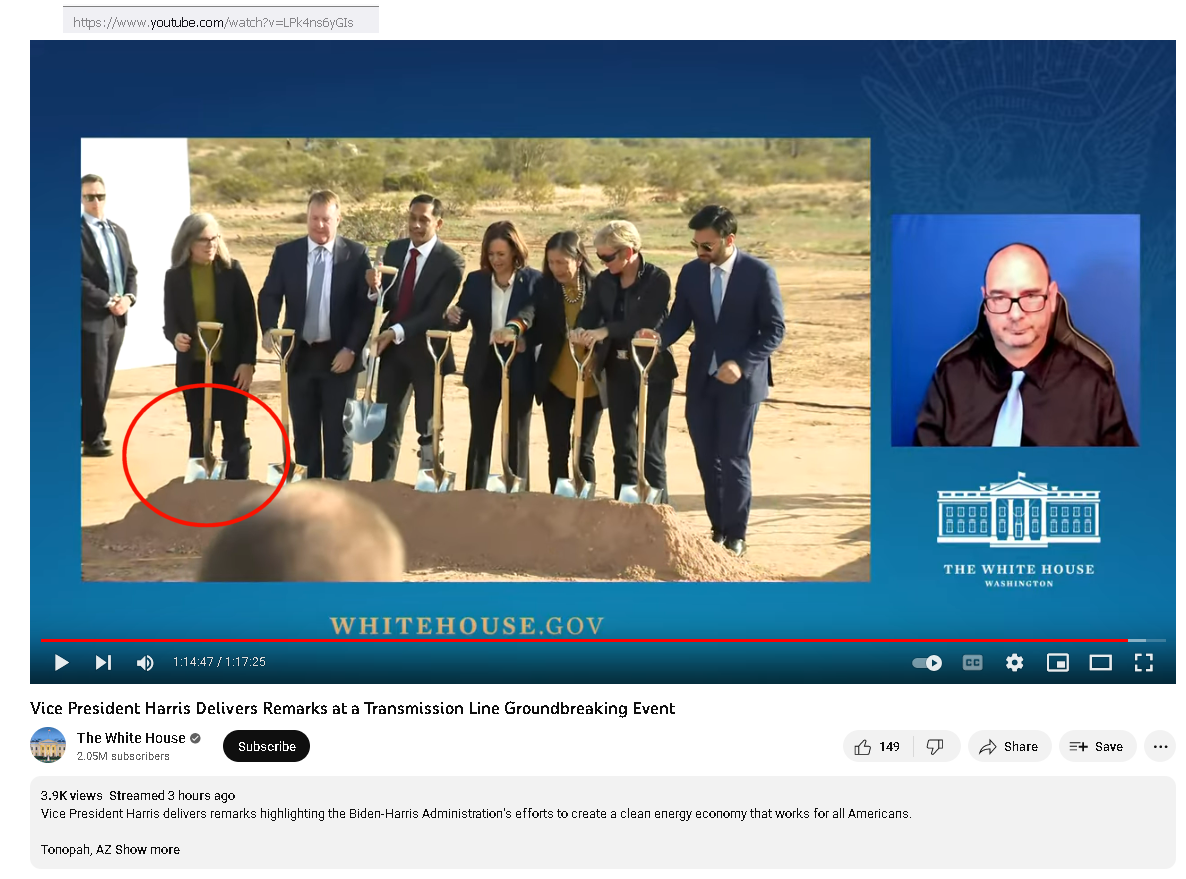Mute the video volume
1186x879 pixels.
tap(144, 663)
